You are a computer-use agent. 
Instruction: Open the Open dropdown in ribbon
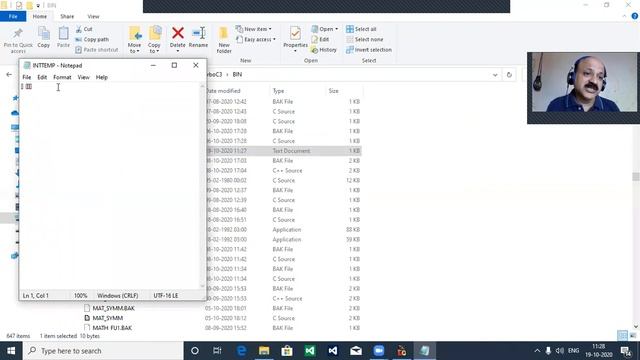tap(324, 29)
